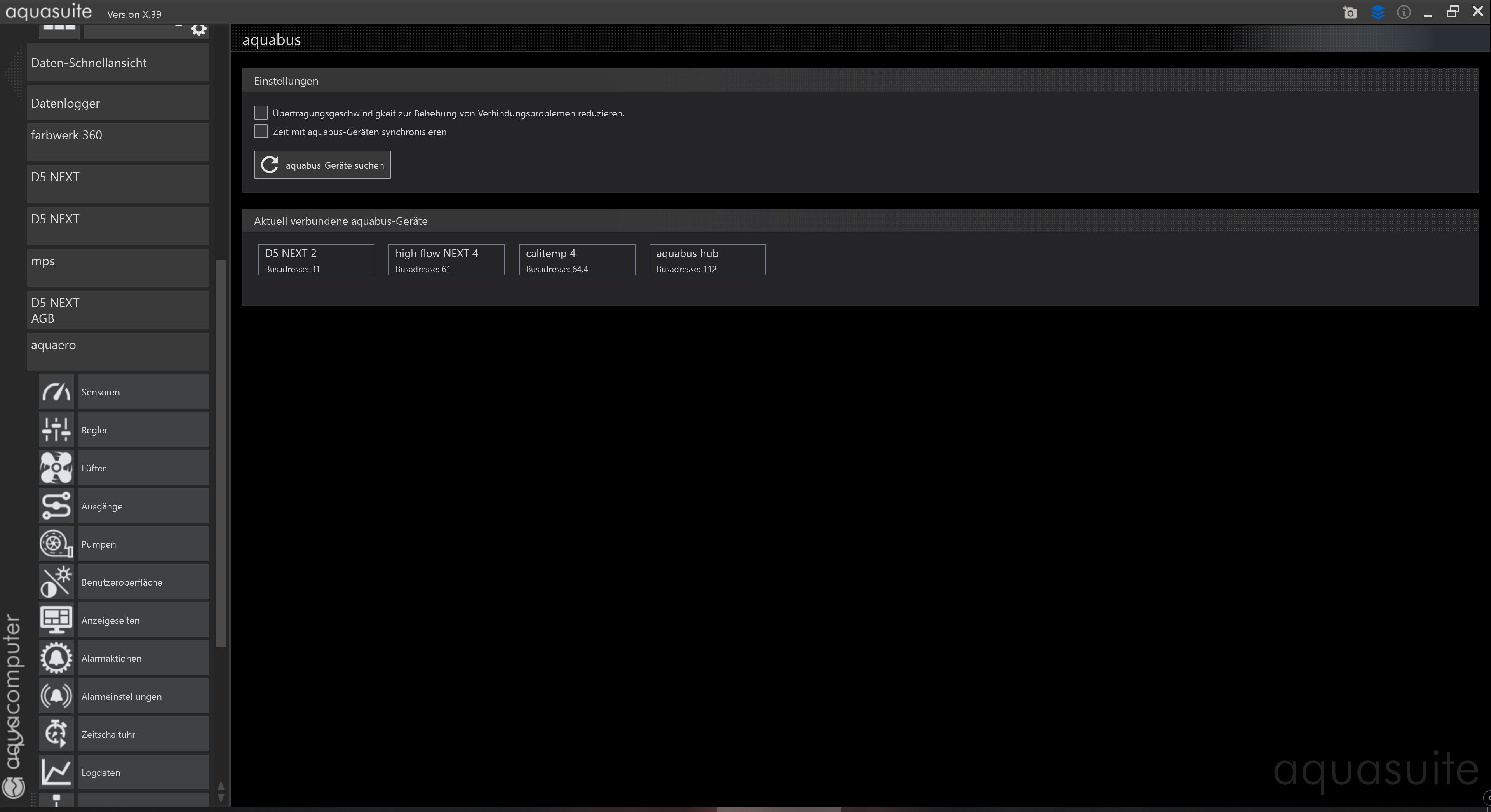This screenshot has height=812, width=1491.
Task: Click the Aktuell verbundene aquabus-Geräte header
Action: 860,221
